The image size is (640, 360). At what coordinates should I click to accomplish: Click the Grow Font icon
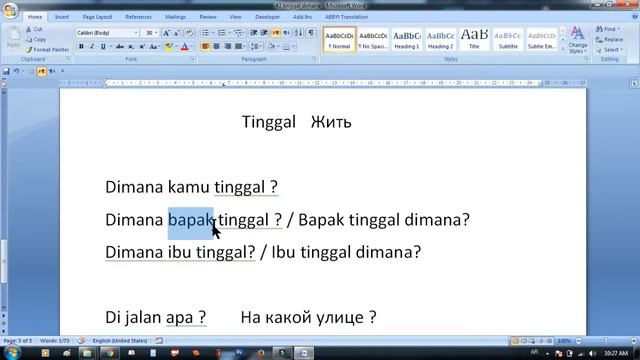click(166, 33)
